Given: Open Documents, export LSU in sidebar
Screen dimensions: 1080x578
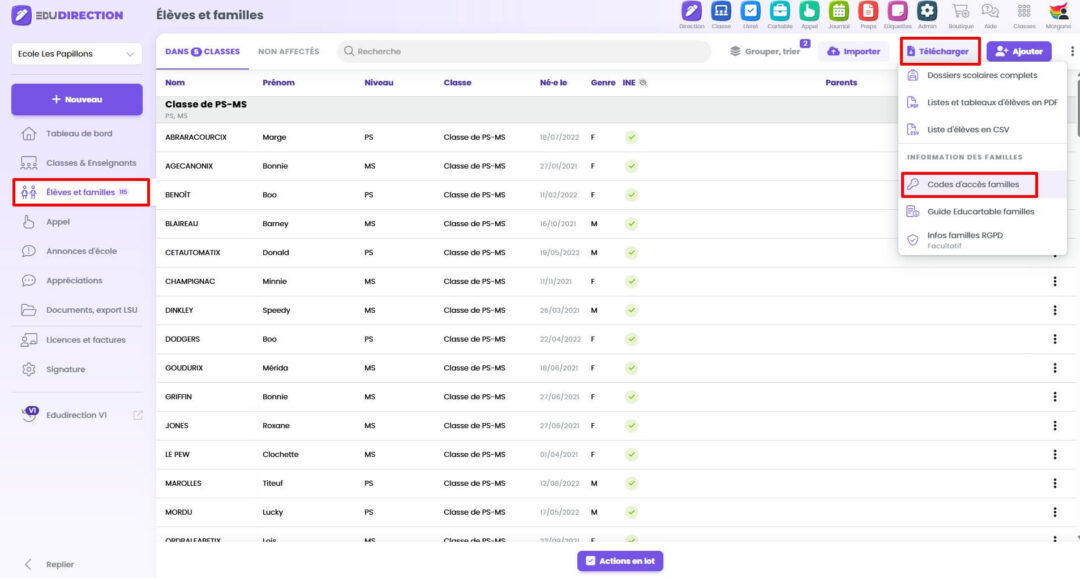Looking at the screenshot, I should 77,310.
